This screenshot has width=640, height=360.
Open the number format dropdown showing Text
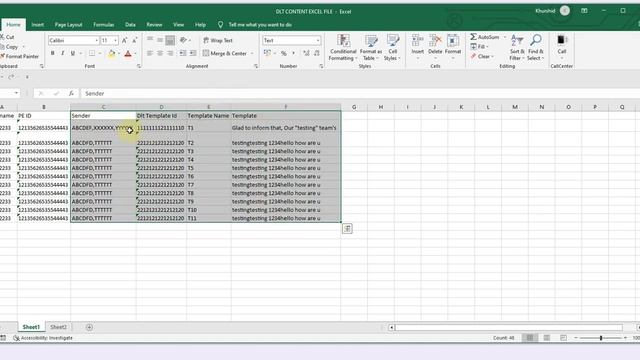click(x=318, y=40)
